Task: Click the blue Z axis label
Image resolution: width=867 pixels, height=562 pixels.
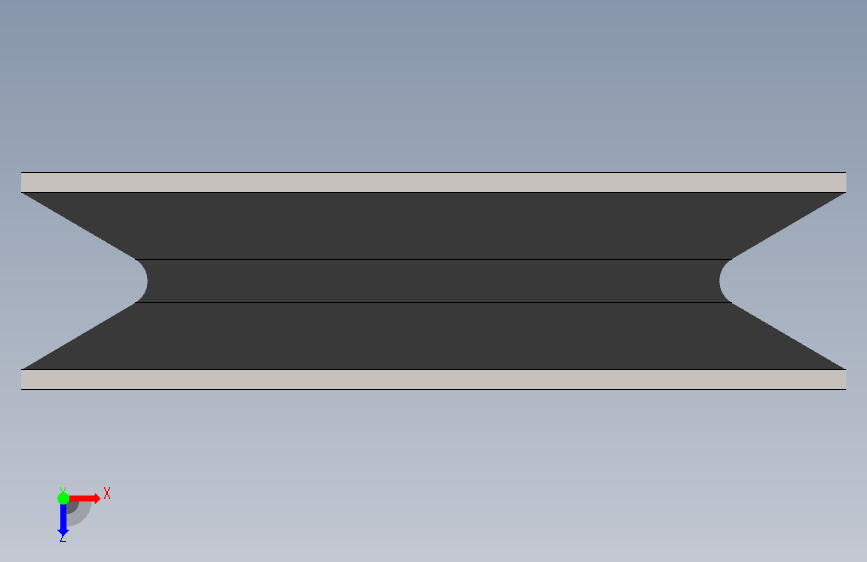Action: click(62, 537)
